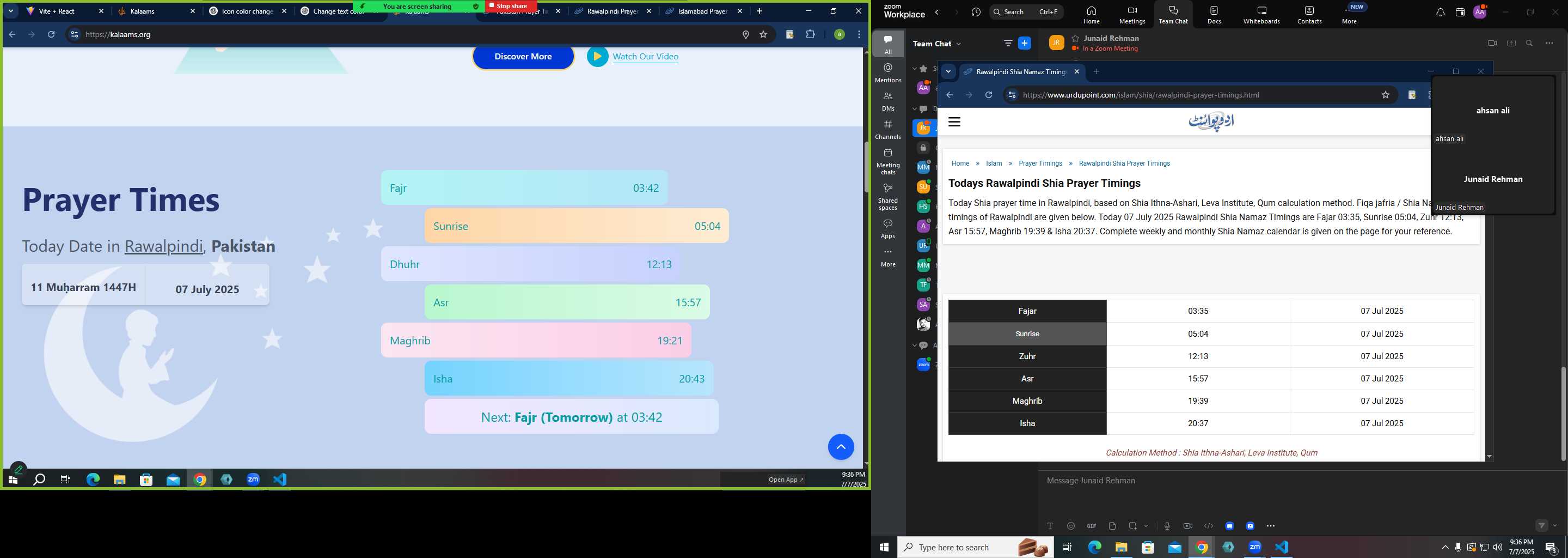Click the scroll-to-top arrow button on kalaams
The width and height of the screenshot is (1568, 558).
pos(841,447)
